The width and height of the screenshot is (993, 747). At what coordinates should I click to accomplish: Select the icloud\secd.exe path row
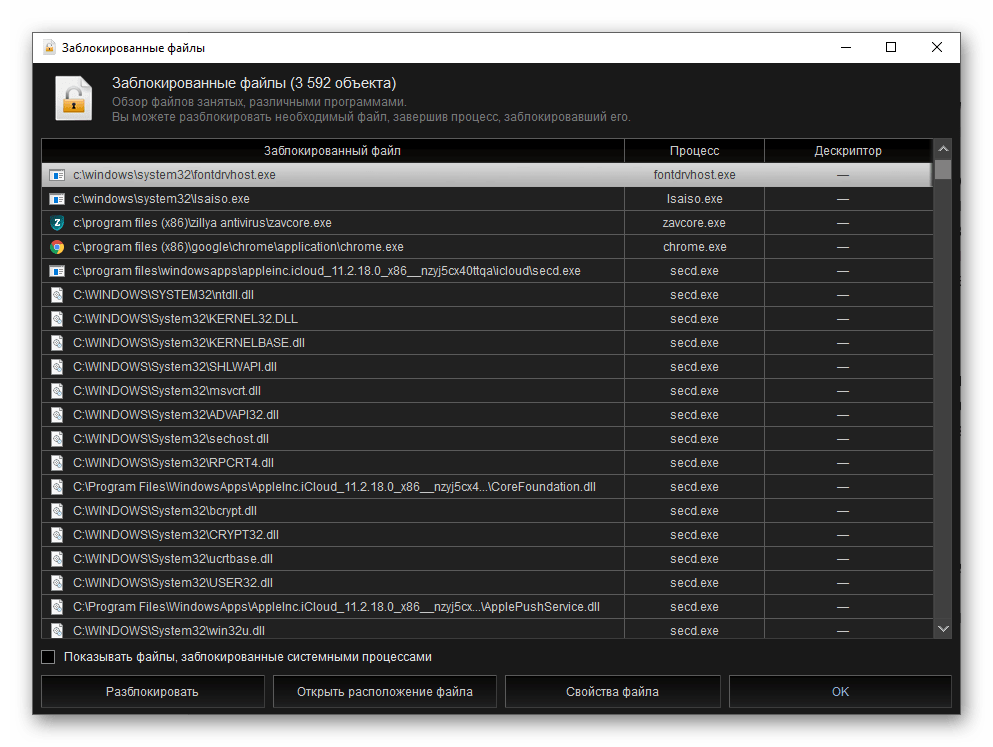click(x=487, y=271)
